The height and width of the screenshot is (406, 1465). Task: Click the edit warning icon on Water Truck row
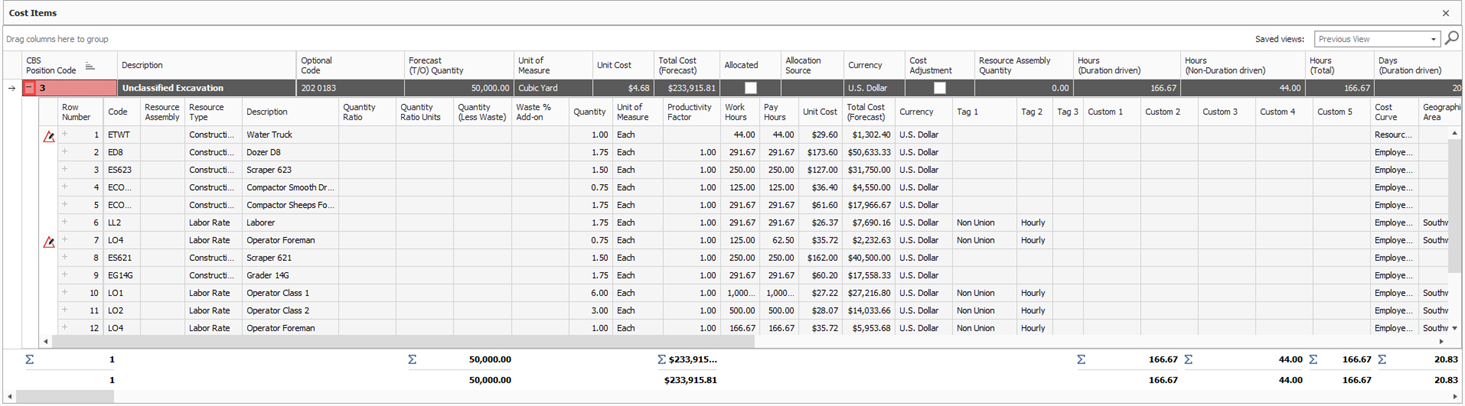click(49, 135)
